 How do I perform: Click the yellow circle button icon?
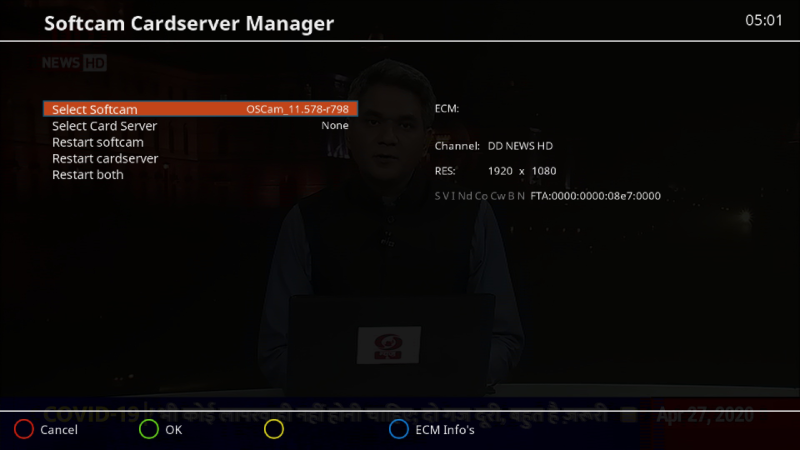click(x=273, y=429)
